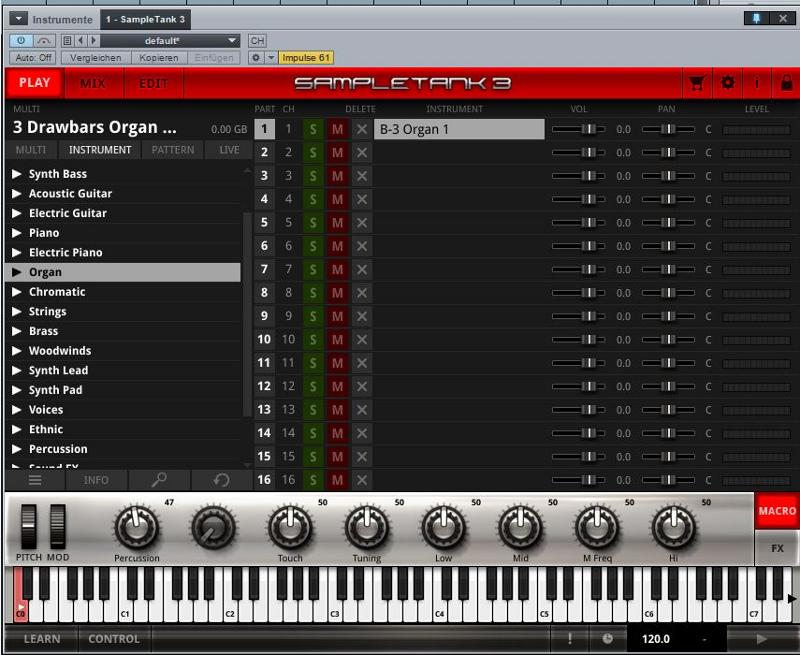Click the CH channel editor button

coord(258,41)
